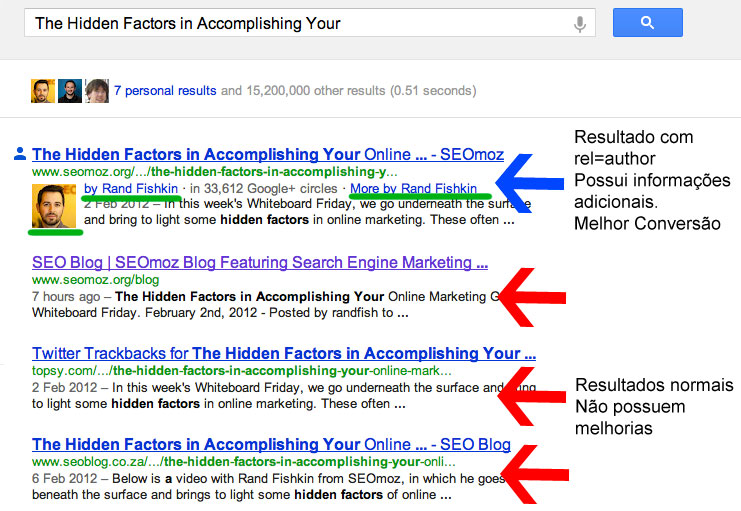Click the www.seomoz.org/blog green URL
Image resolution: width=741 pixels, height=511 pixels.
[x=95, y=280]
